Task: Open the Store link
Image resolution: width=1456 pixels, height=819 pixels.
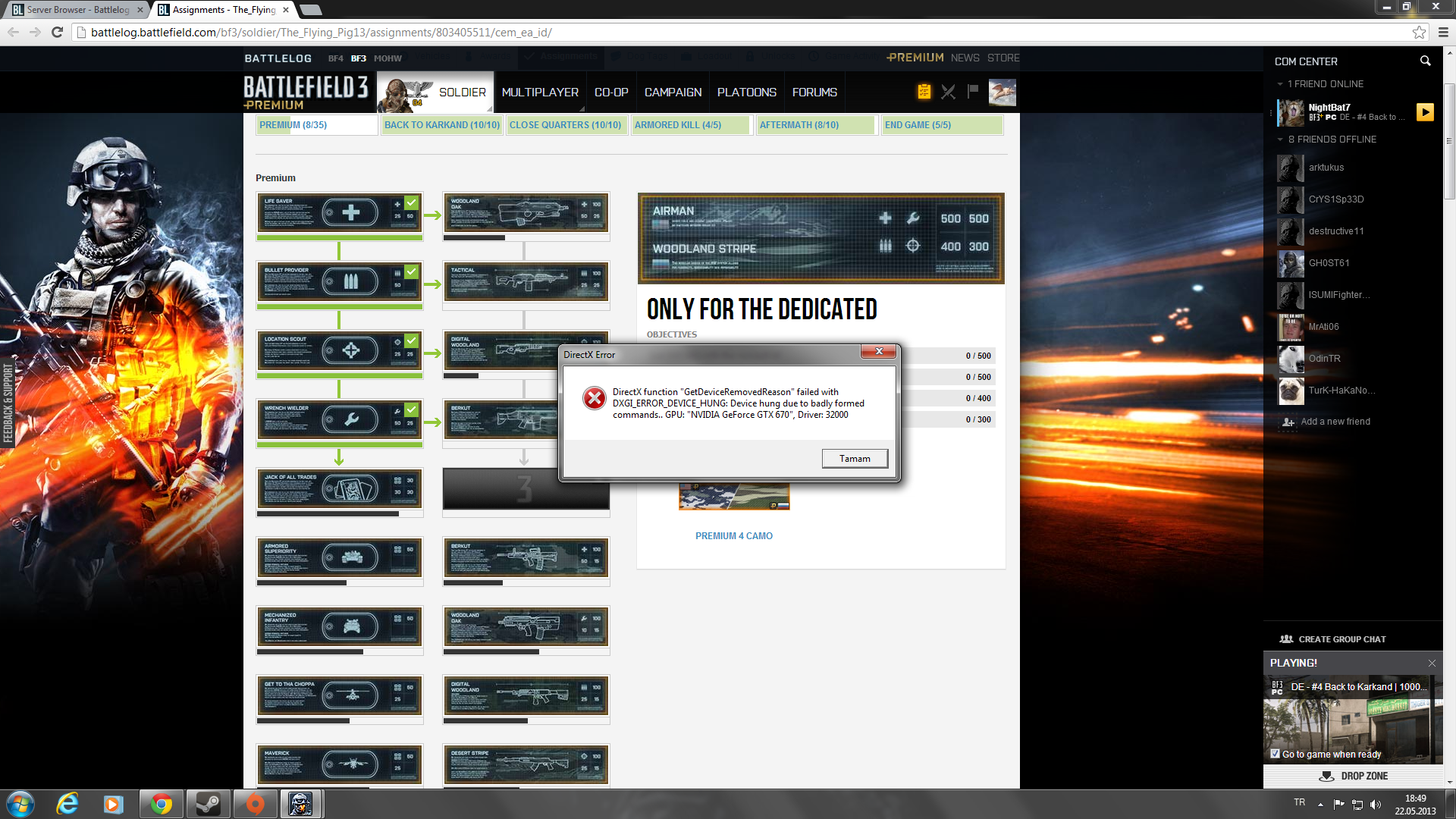Action: (x=1003, y=58)
